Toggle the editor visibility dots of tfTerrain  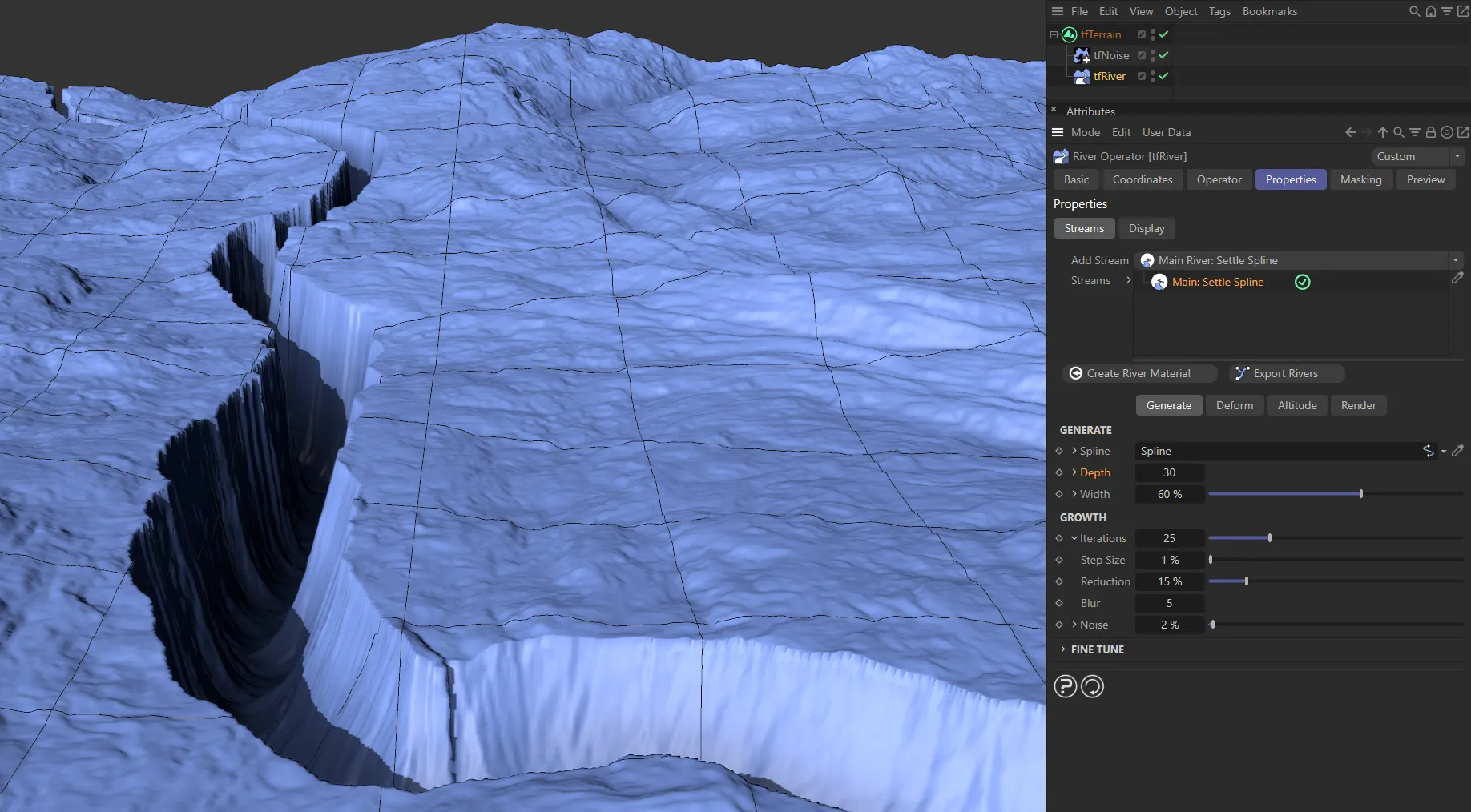click(x=1152, y=34)
